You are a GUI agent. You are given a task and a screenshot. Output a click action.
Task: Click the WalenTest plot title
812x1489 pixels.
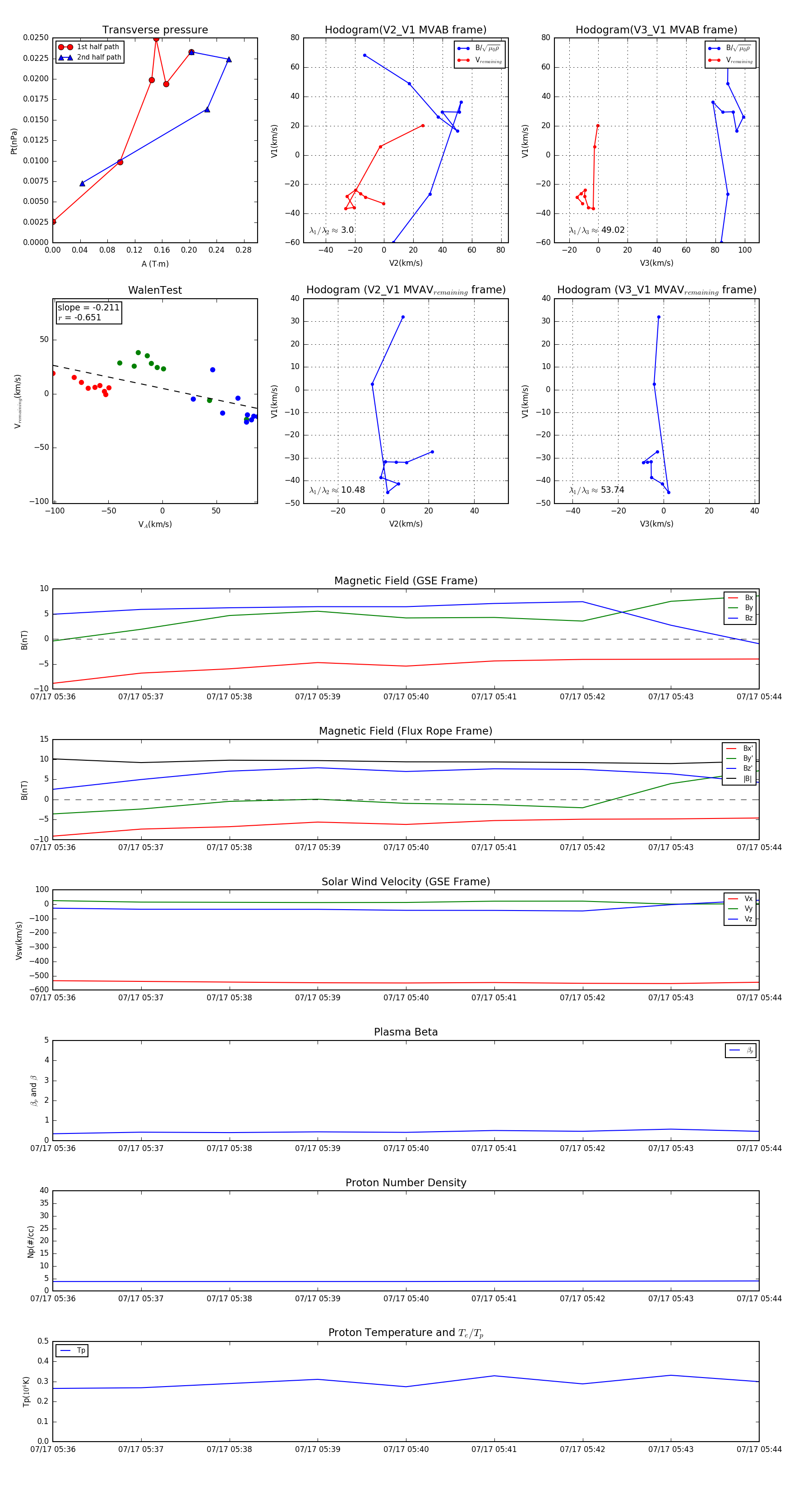click(x=155, y=290)
